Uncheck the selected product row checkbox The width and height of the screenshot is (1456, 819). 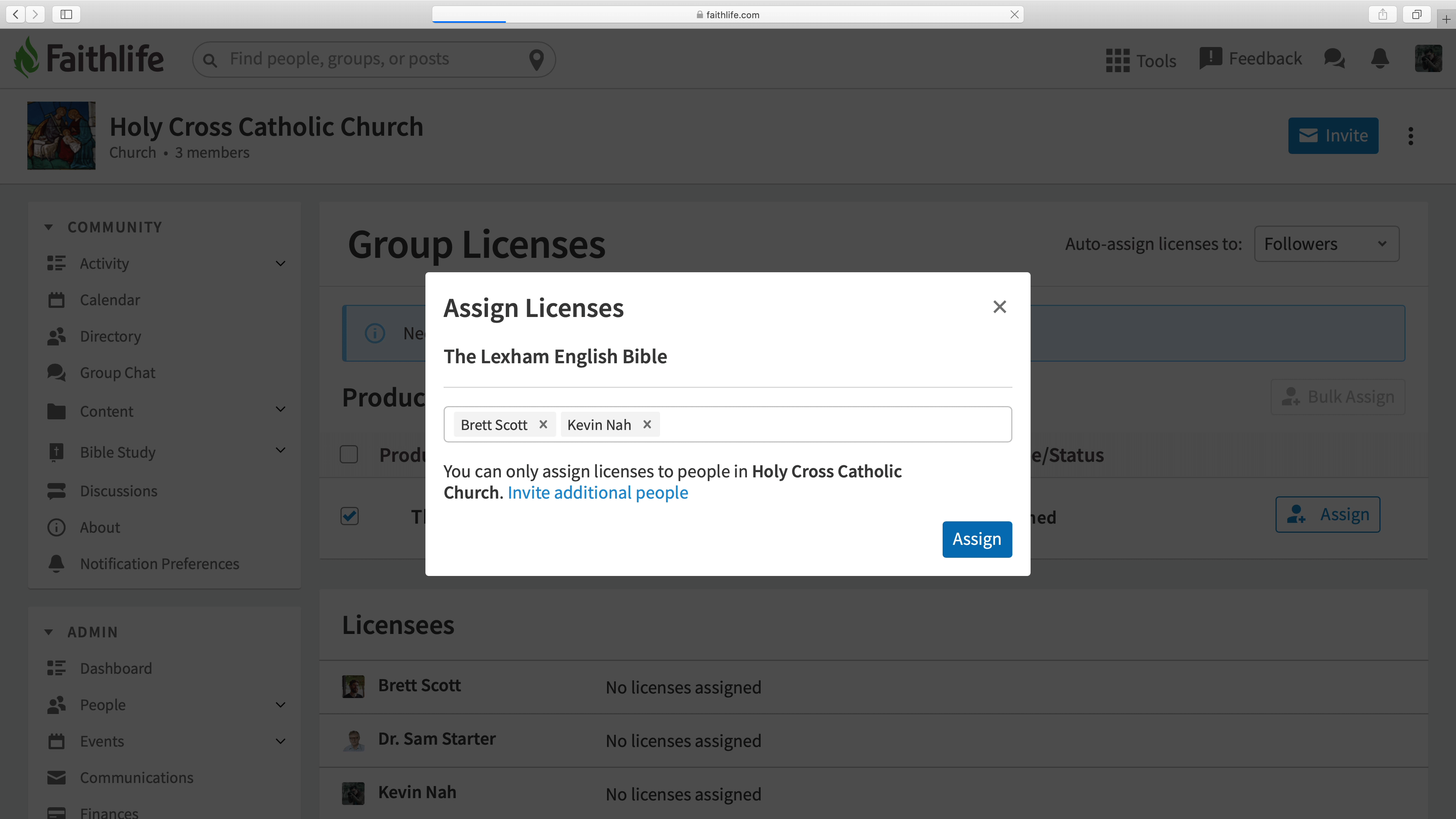point(349,516)
